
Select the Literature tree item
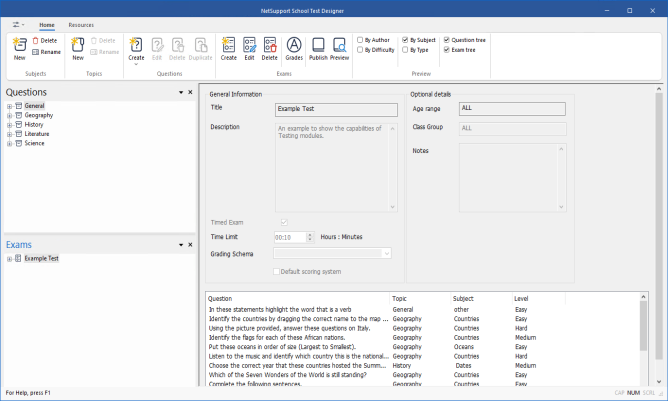tap(37, 134)
